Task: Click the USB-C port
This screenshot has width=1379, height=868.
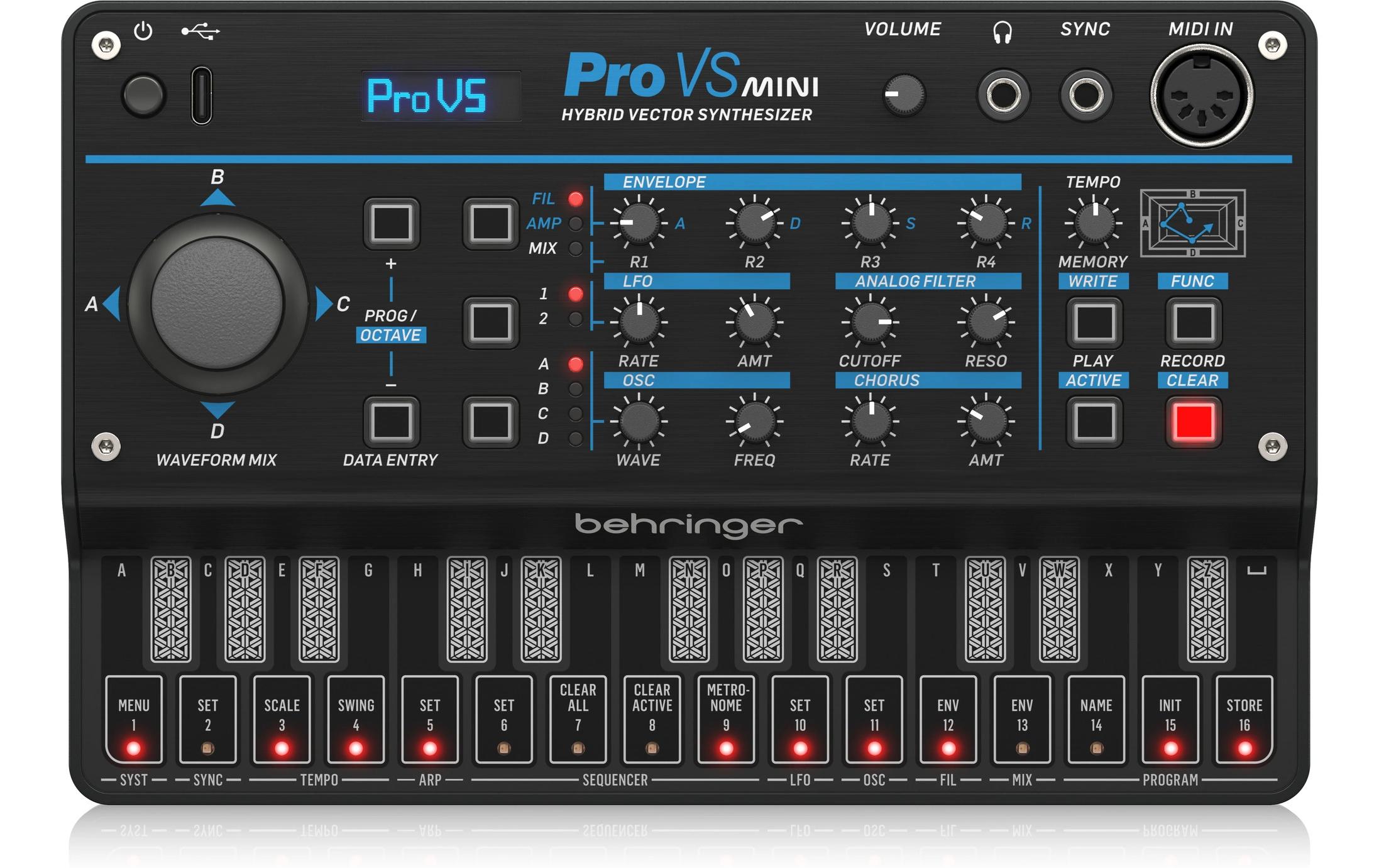Action: 201,96
